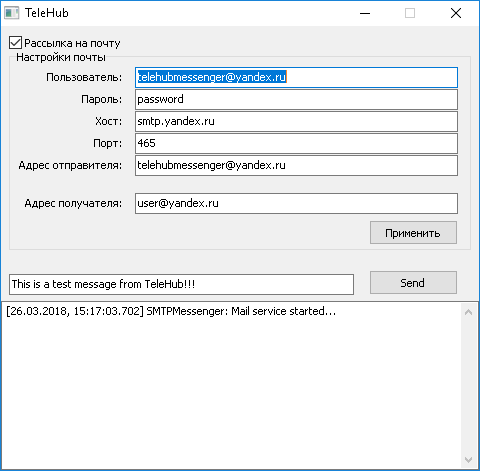Click the test message text box
The width and height of the screenshot is (480, 471).
pyautogui.click(x=181, y=284)
